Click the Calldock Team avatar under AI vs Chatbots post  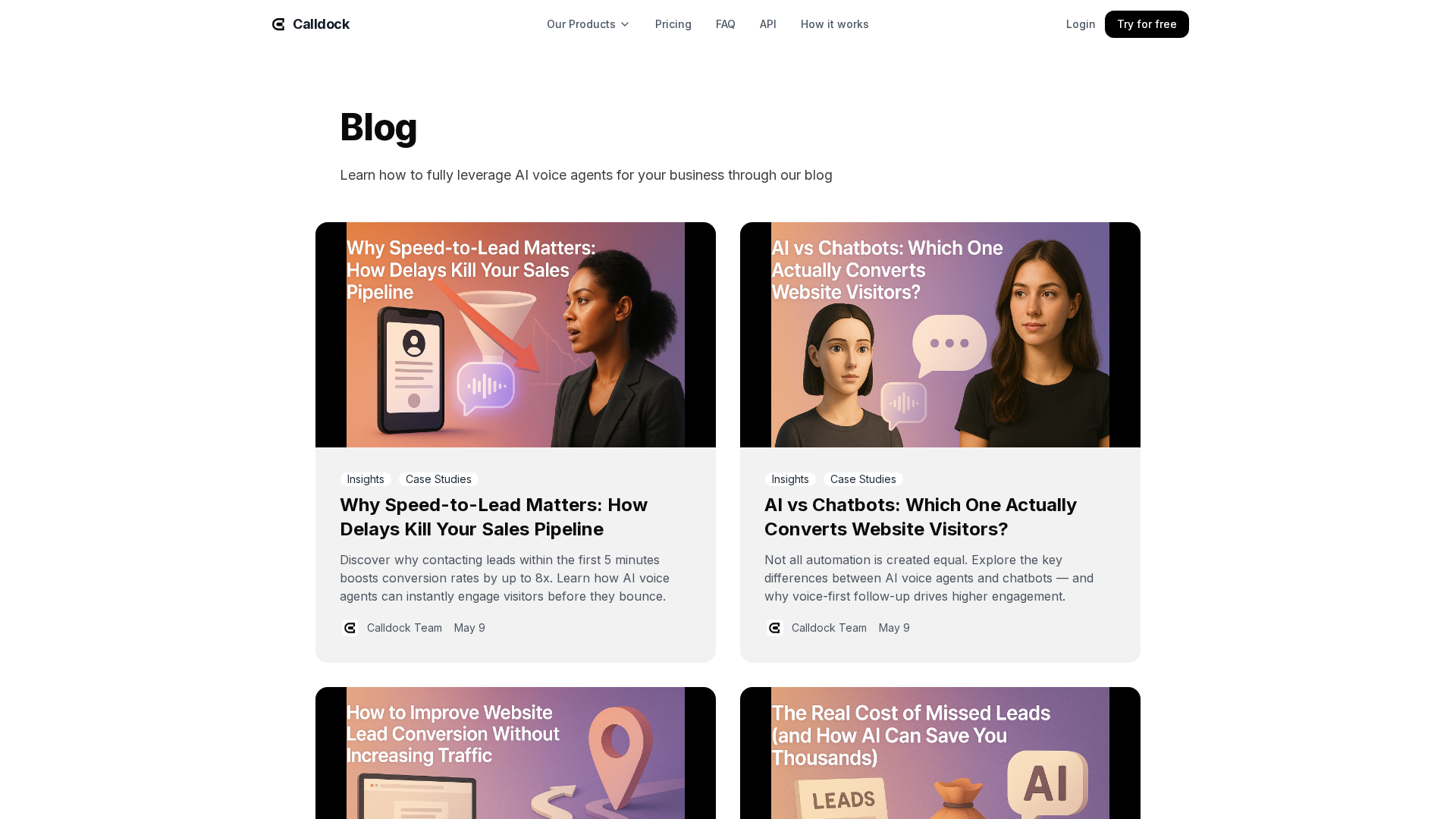[774, 628]
